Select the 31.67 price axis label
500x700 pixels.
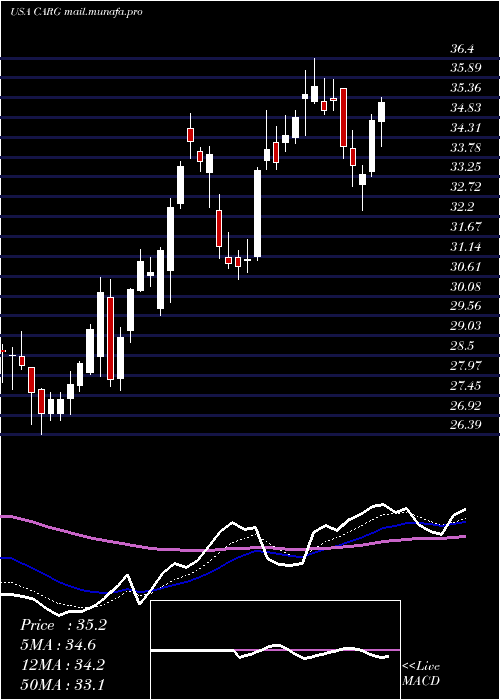pyautogui.click(x=465, y=226)
